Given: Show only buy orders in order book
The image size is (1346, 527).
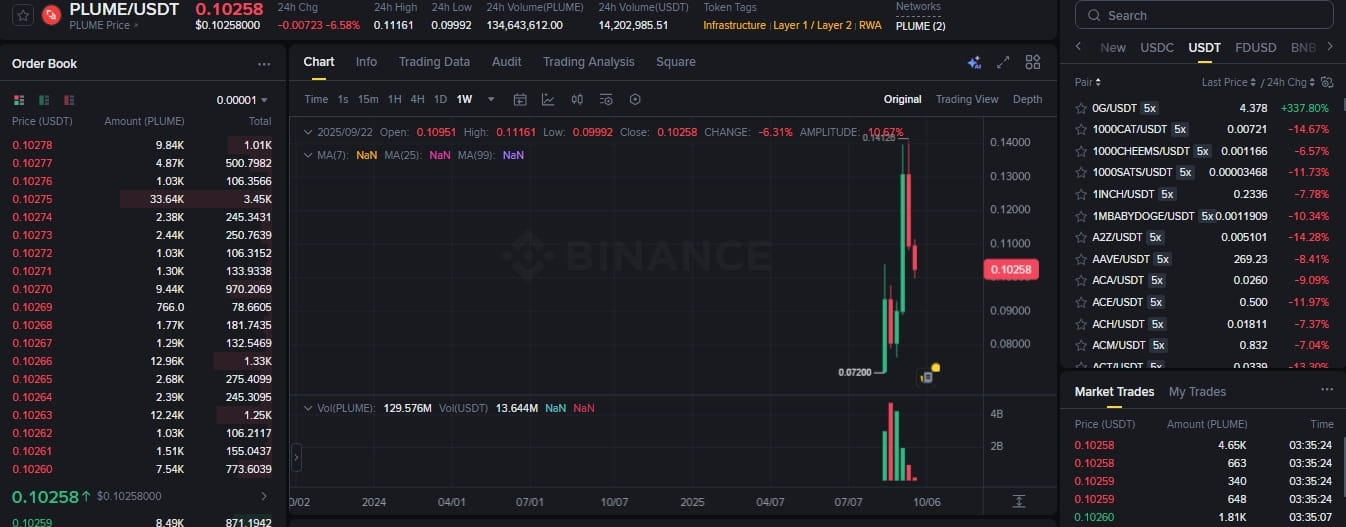Looking at the screenshot, I should [44, 100].
